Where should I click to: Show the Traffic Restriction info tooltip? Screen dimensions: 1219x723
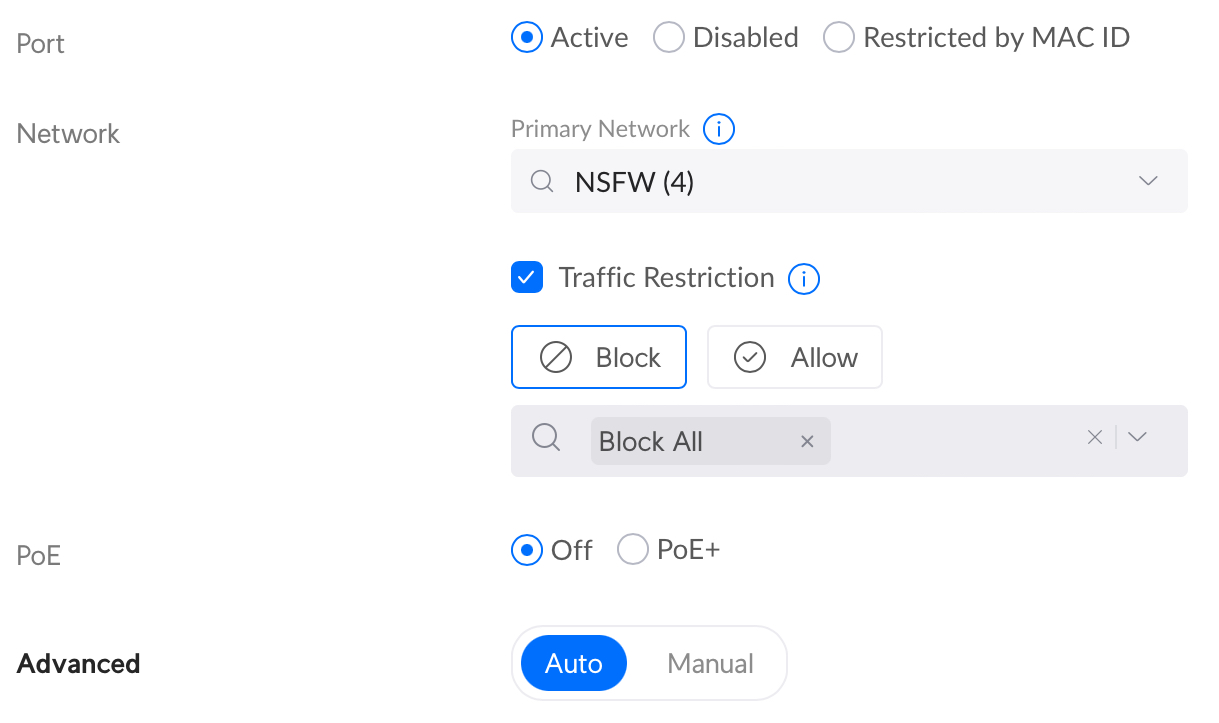coord(804,278)
